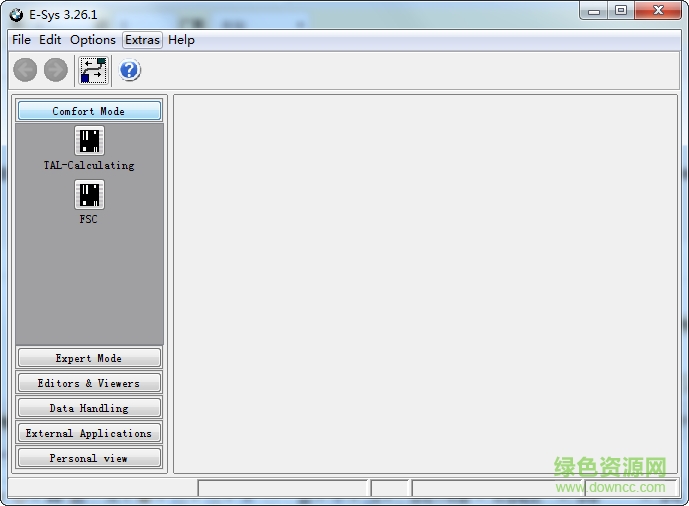Viewport: 689px width, 506px height.
Task: Open the Extras menu
Action: click(142, 40)
